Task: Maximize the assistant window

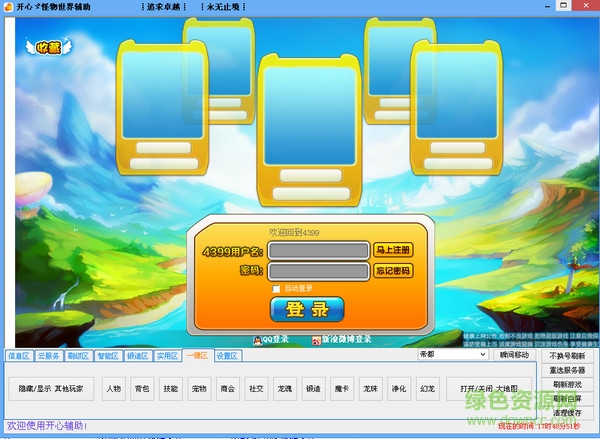Action: coord(563,5)
